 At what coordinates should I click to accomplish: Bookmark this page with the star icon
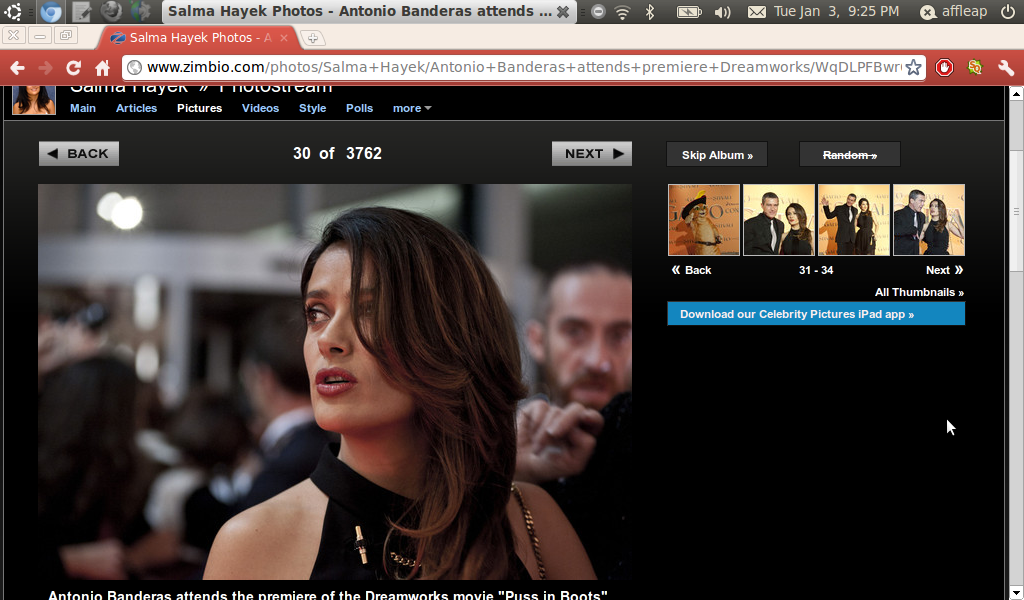point(914,67)
